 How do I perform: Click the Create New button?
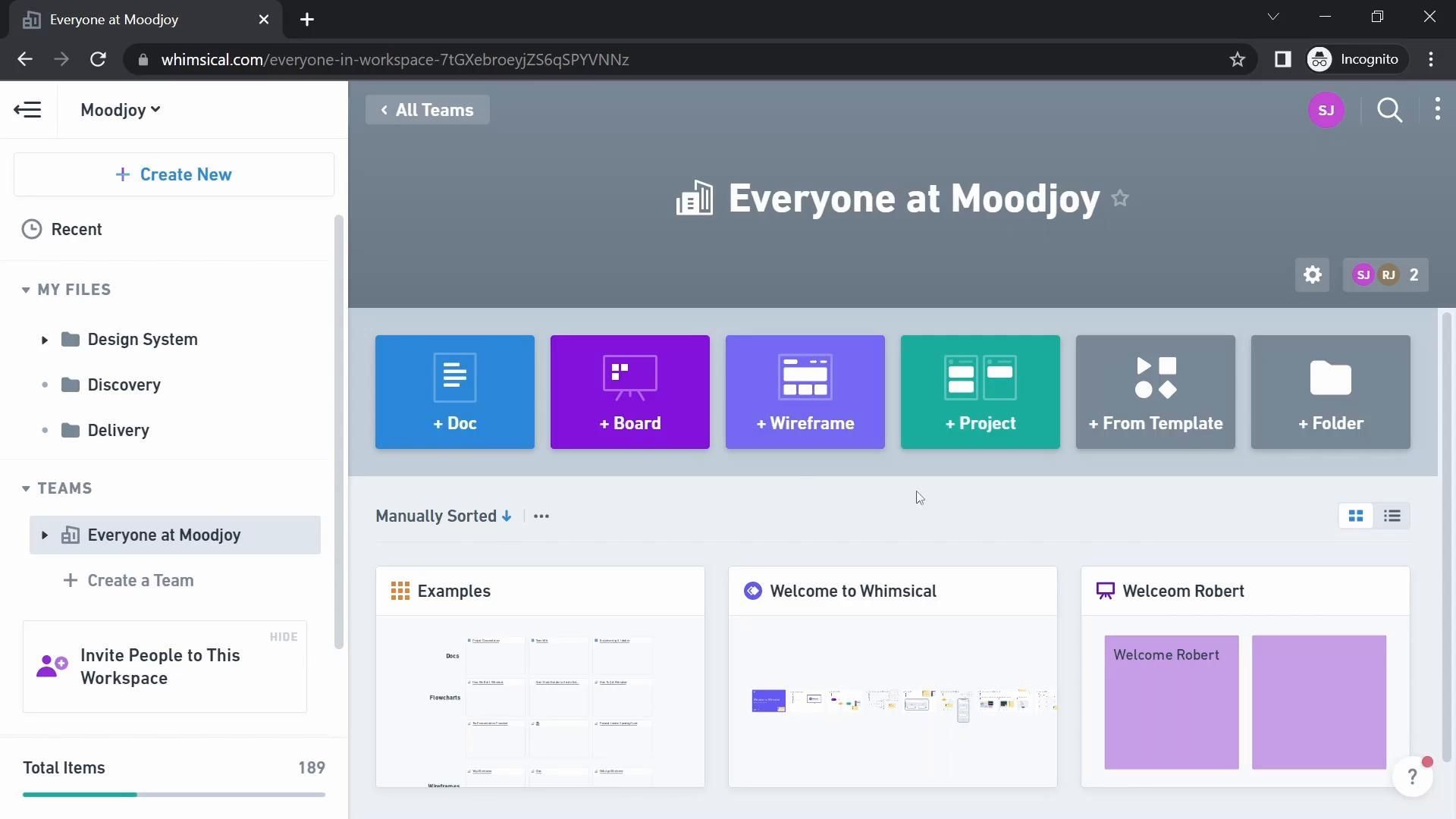pyautogui.click(x=174, y=174)
